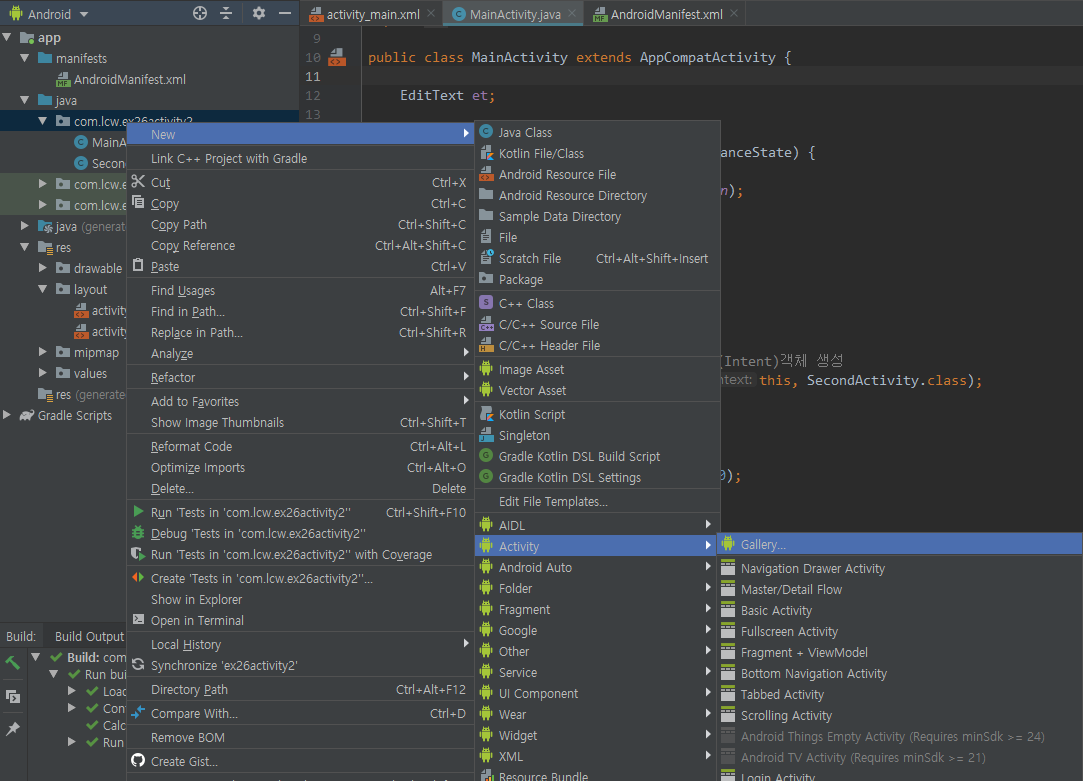Click the build hammer icon
This screenshot has height=781, width=1083.
pos(12,662)
